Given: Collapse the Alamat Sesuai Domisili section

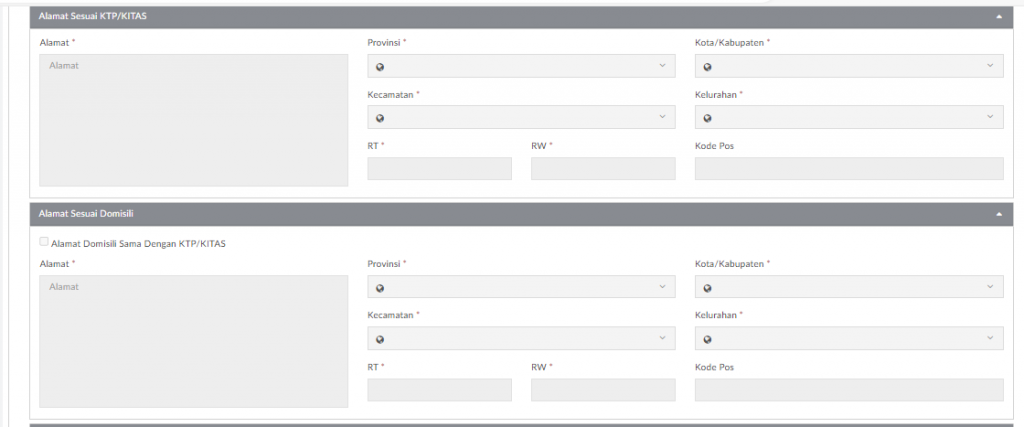Looking at the screenshot, I should coord(999,214).
